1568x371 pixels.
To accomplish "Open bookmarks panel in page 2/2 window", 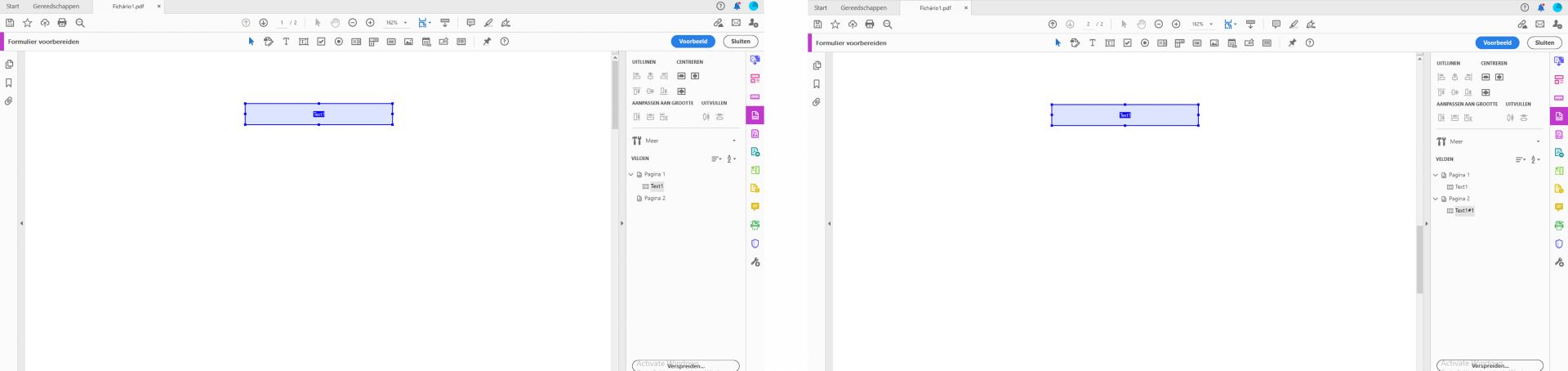I will click(x=816, y=83).
